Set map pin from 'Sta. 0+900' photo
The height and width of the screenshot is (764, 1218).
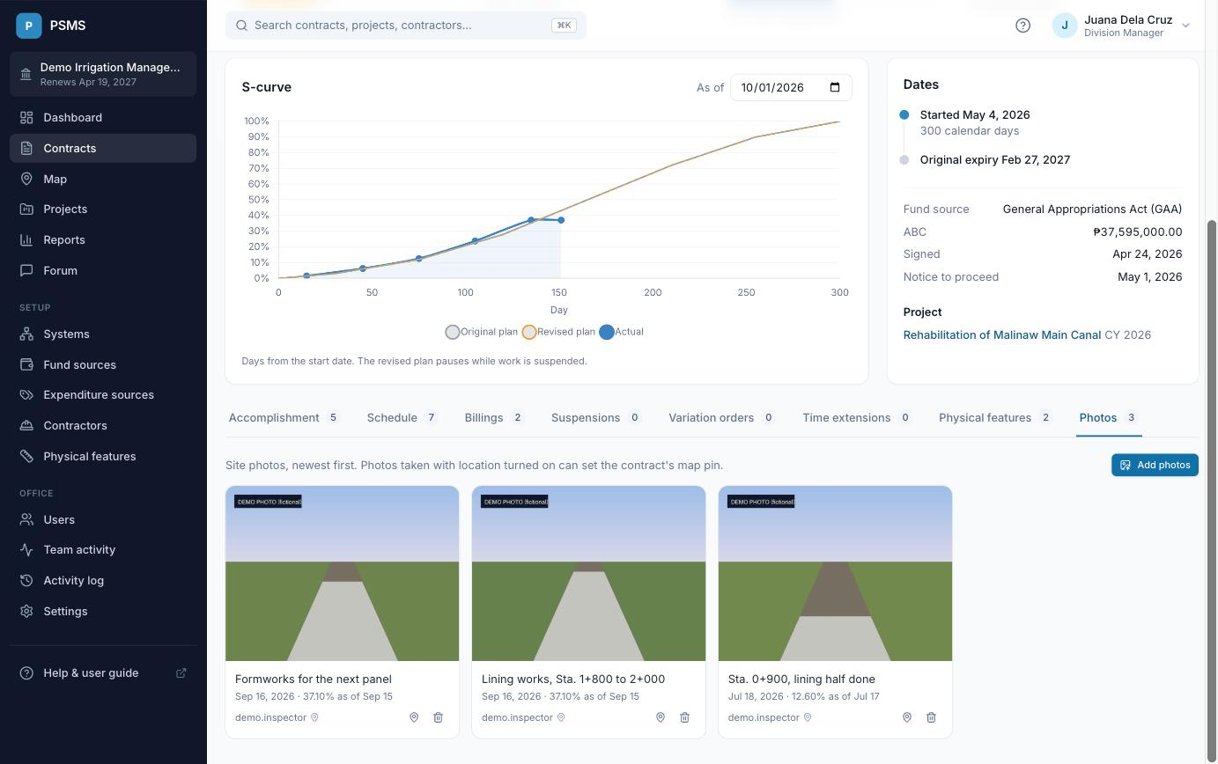(907, 718)
